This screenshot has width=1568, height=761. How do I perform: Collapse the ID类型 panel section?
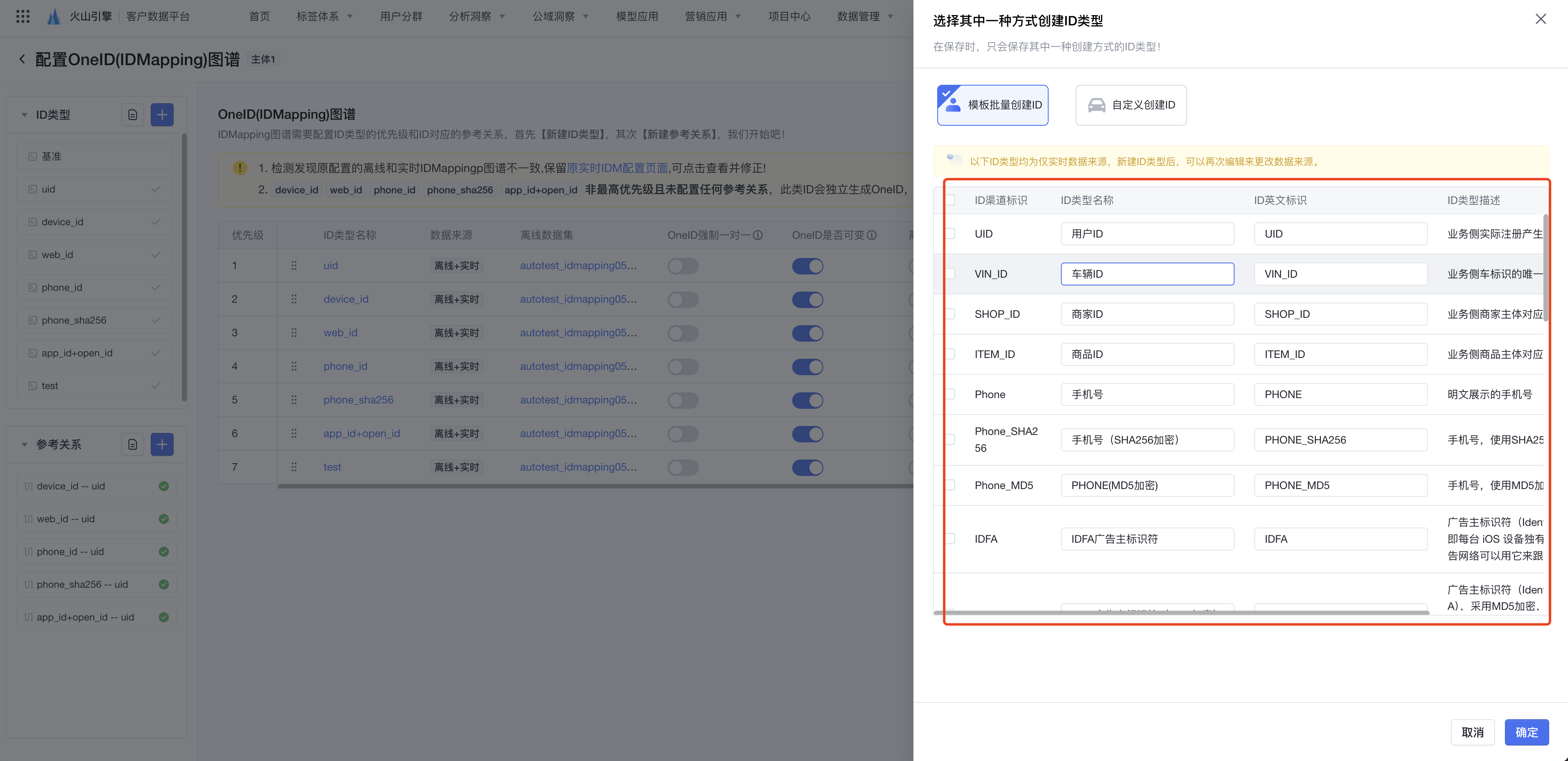coord(24,114)
